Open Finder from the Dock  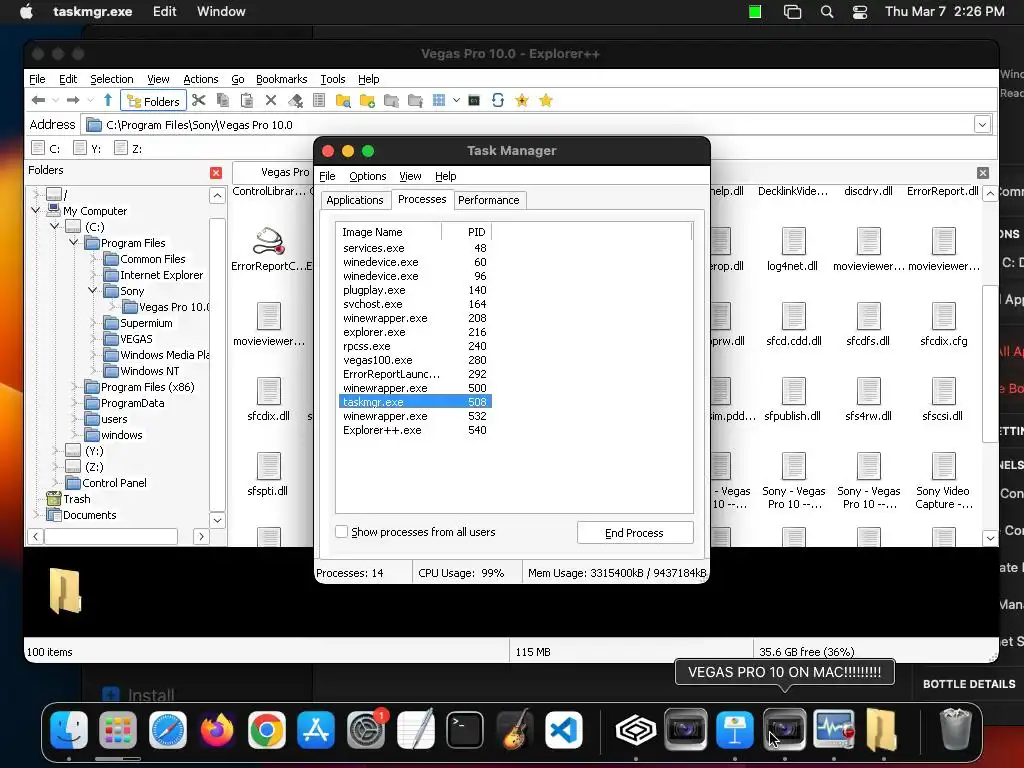pyautogui.click(x=69, y=729)
